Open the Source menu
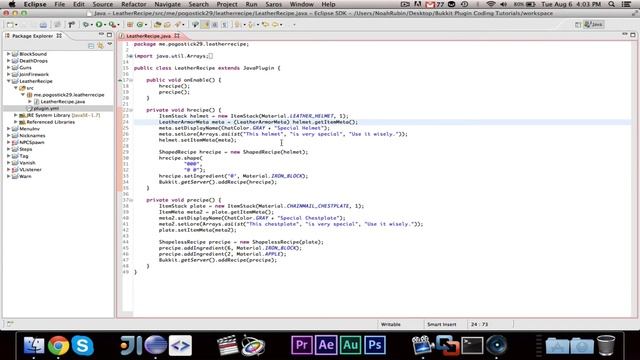640x360 pixels. (102, 4)
